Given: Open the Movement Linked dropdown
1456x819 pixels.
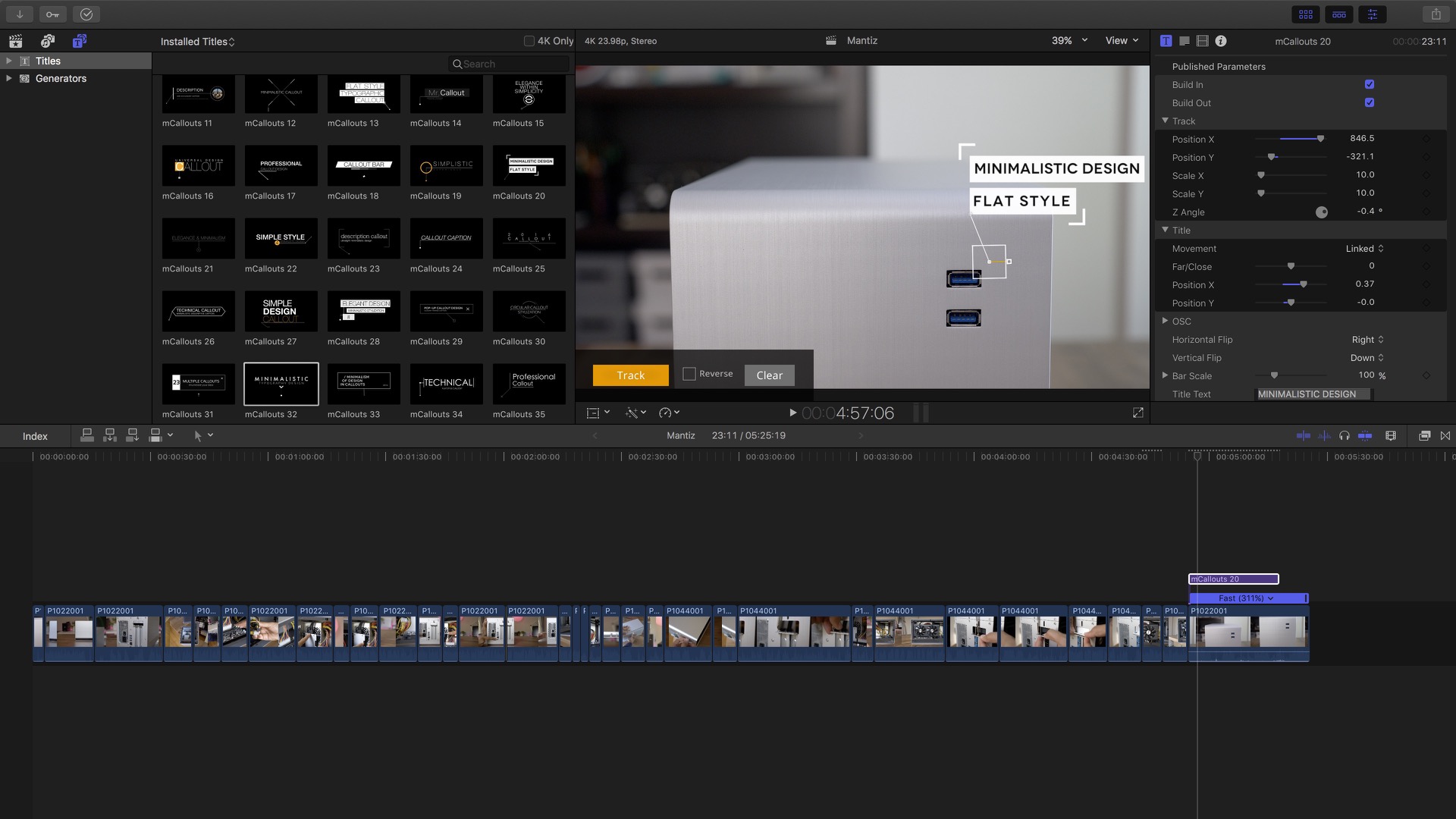Looking at the screenshot, I should pos(1365,248).
